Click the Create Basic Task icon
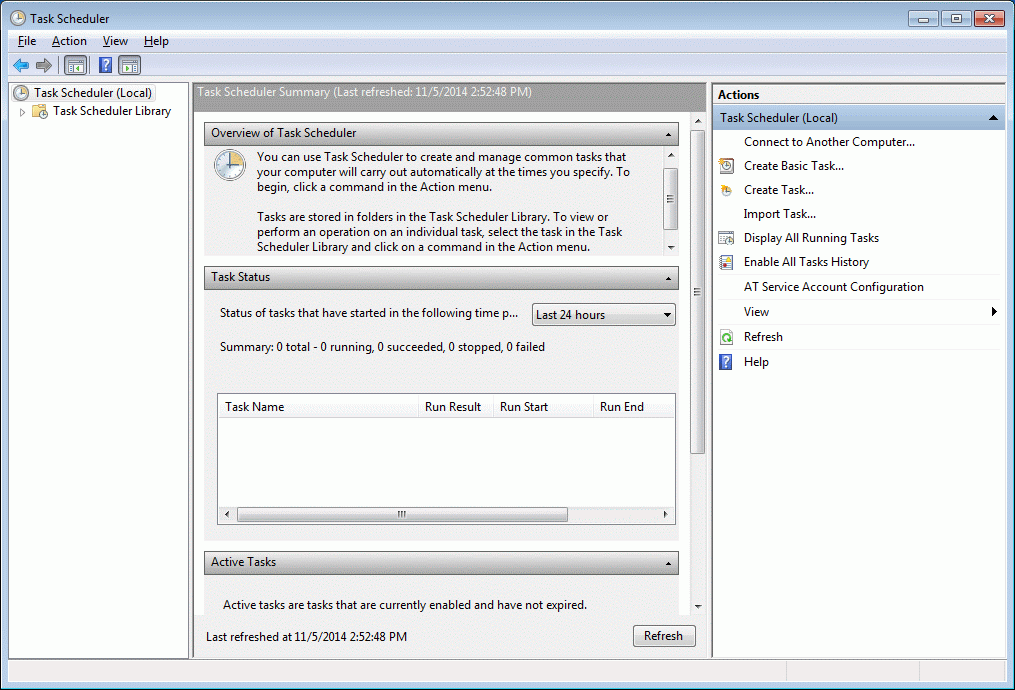1015x690 pixels. (x=727, y=165)
